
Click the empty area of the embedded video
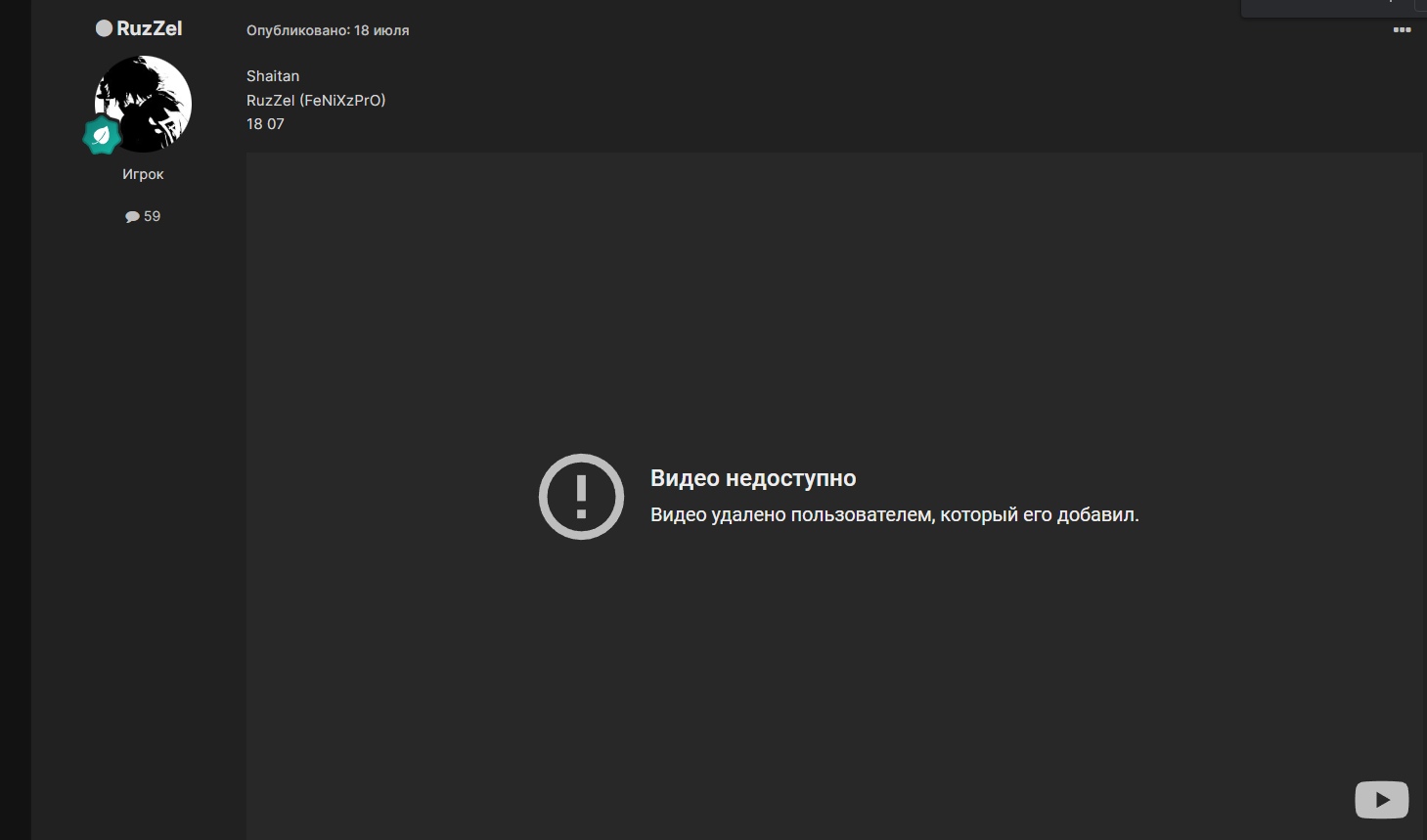tap(831, 293)
